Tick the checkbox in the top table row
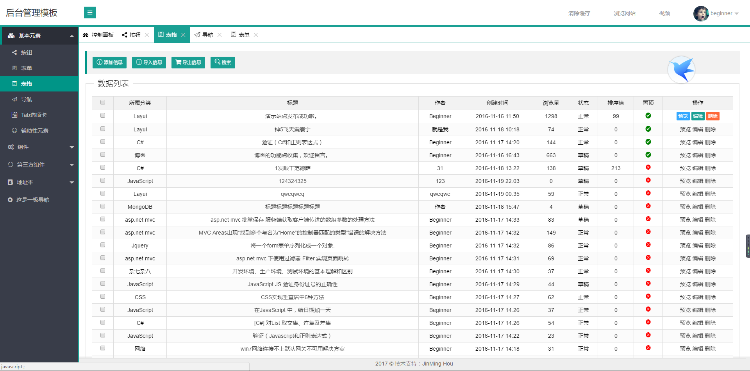This screenshot has width=750, height=371. click(102, 116)
